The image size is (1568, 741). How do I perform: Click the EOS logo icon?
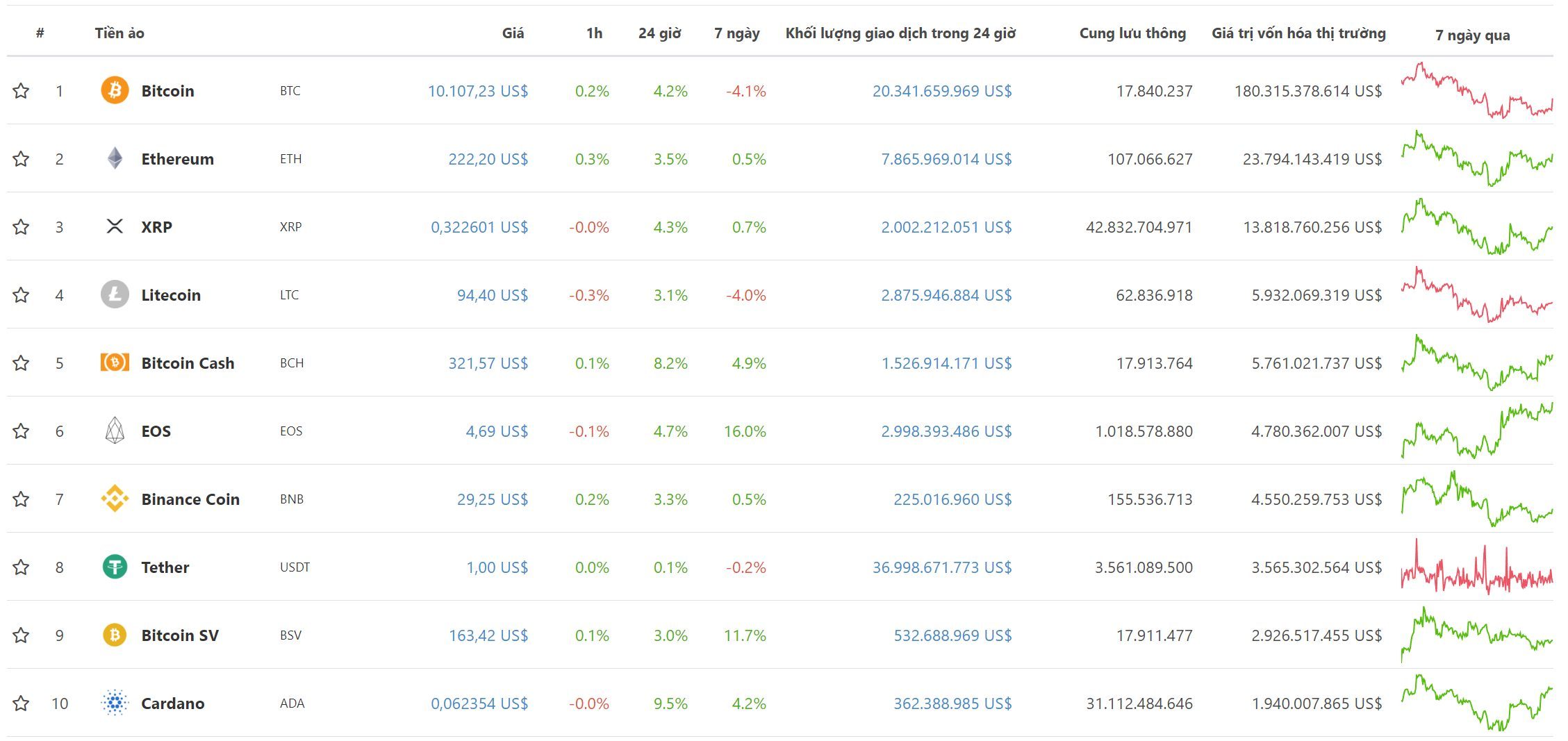(115, 431)
